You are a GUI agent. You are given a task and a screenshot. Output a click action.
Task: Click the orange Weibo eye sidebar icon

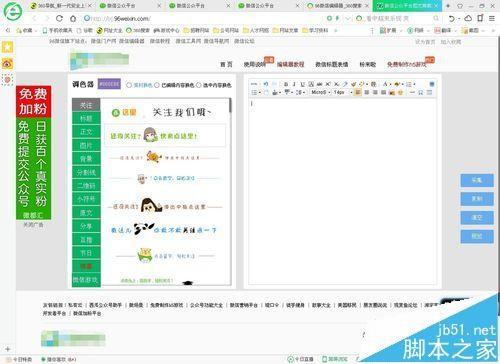point(7,64)
